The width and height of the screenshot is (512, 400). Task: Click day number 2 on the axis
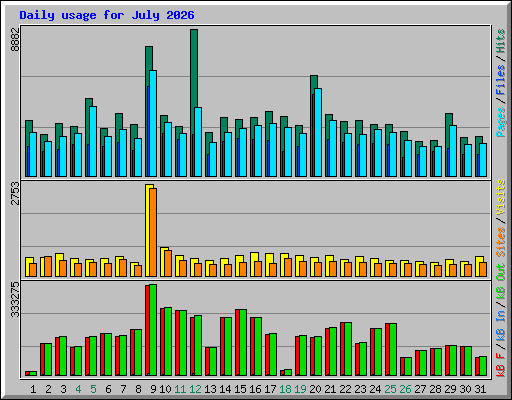(x=48, y=389)
